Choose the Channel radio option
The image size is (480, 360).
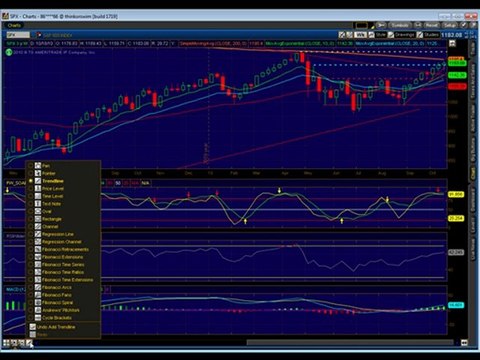31,226
